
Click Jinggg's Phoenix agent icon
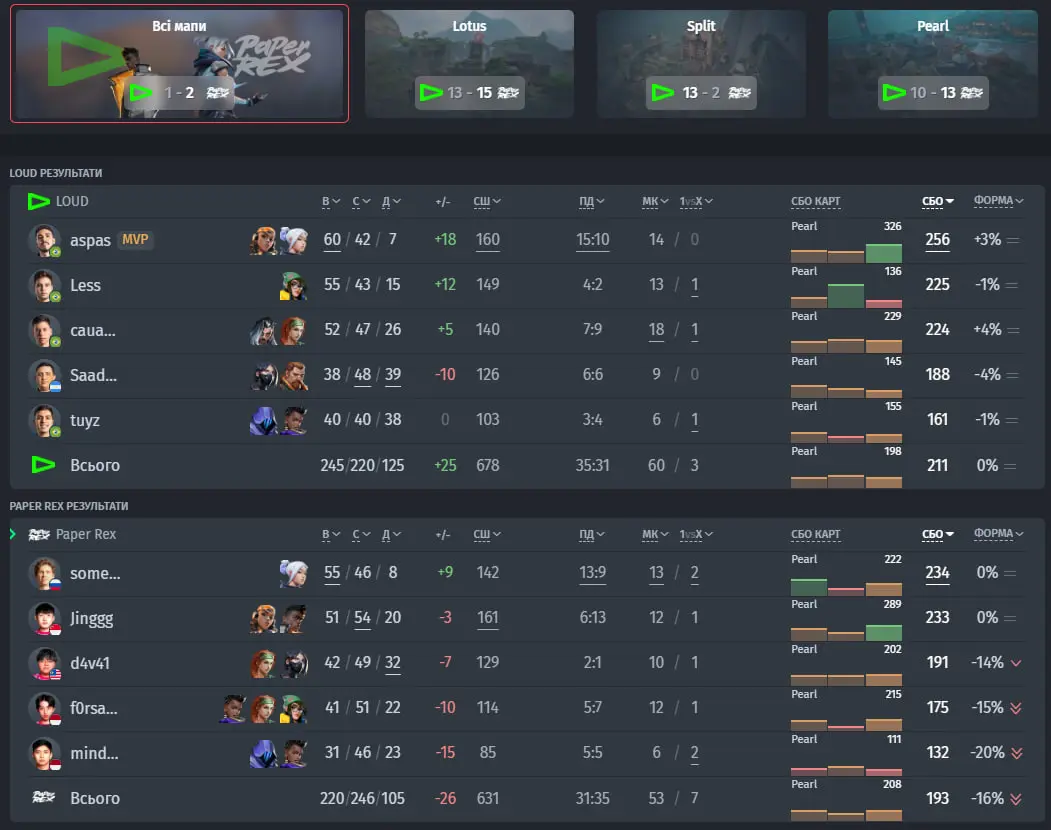[x=294, y=617]
